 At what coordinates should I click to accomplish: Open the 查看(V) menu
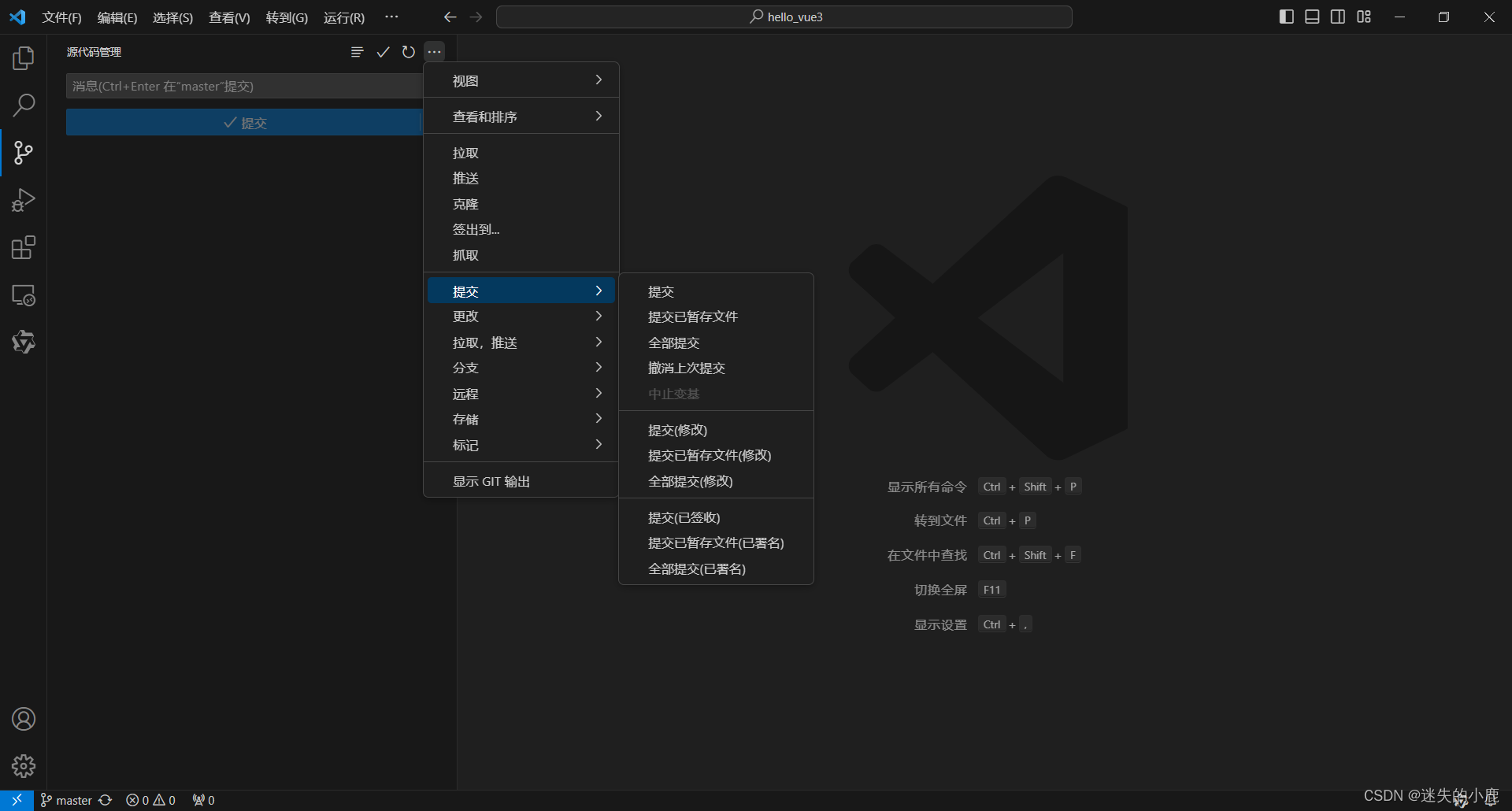[x=229, y=17]
